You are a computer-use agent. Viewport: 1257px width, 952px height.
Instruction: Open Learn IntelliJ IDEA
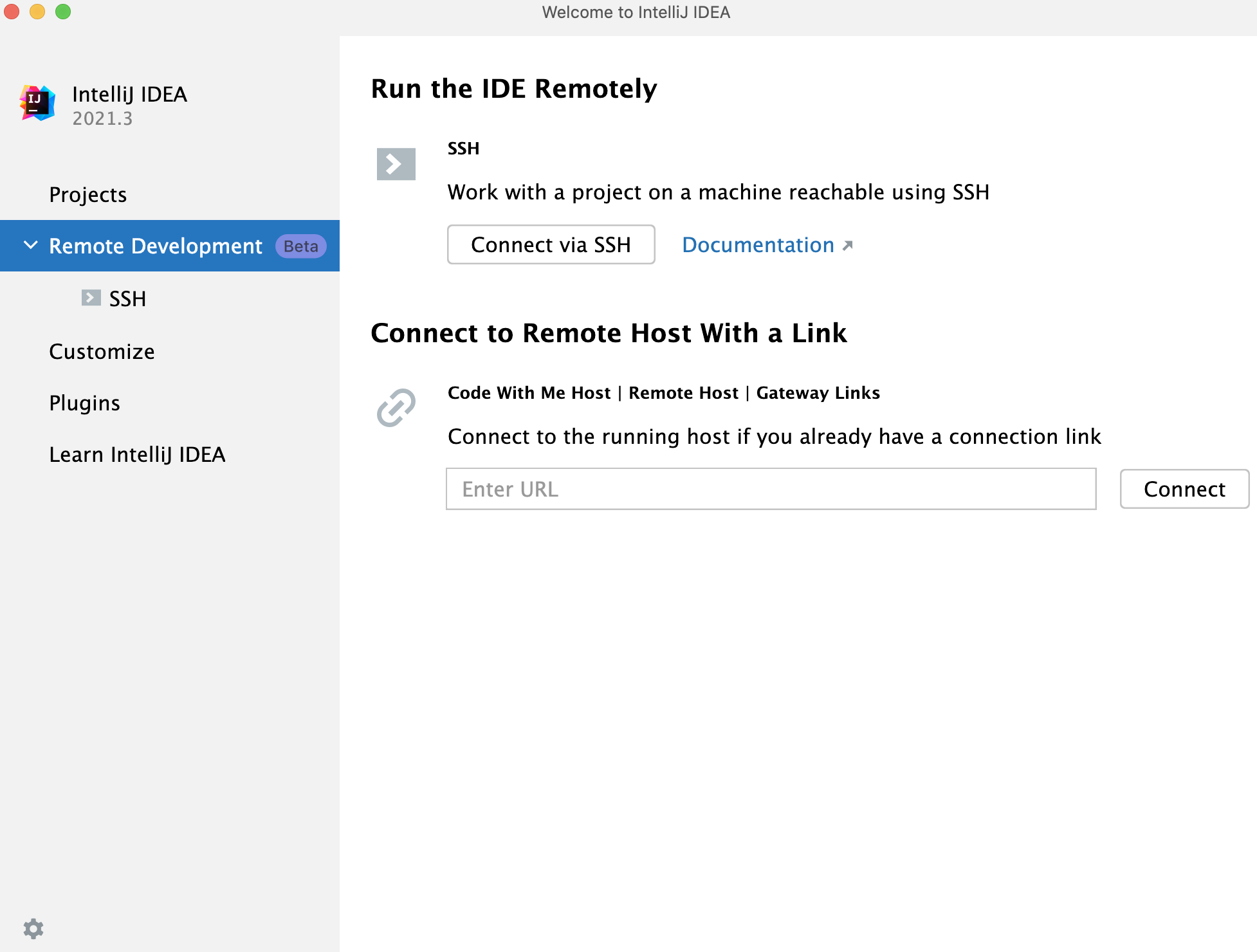click(137, 454)
